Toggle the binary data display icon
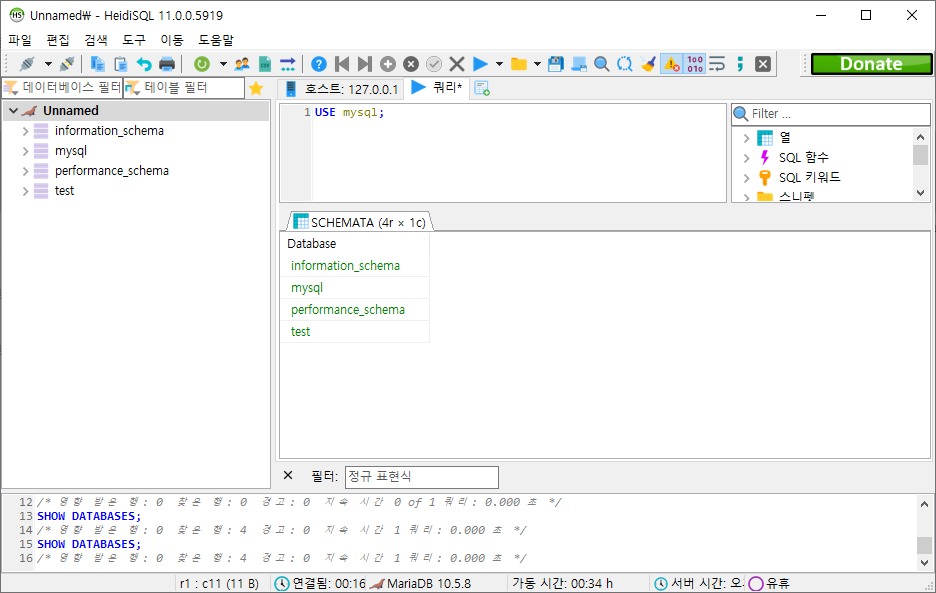The image size is (936, 593). pos(695,64)
